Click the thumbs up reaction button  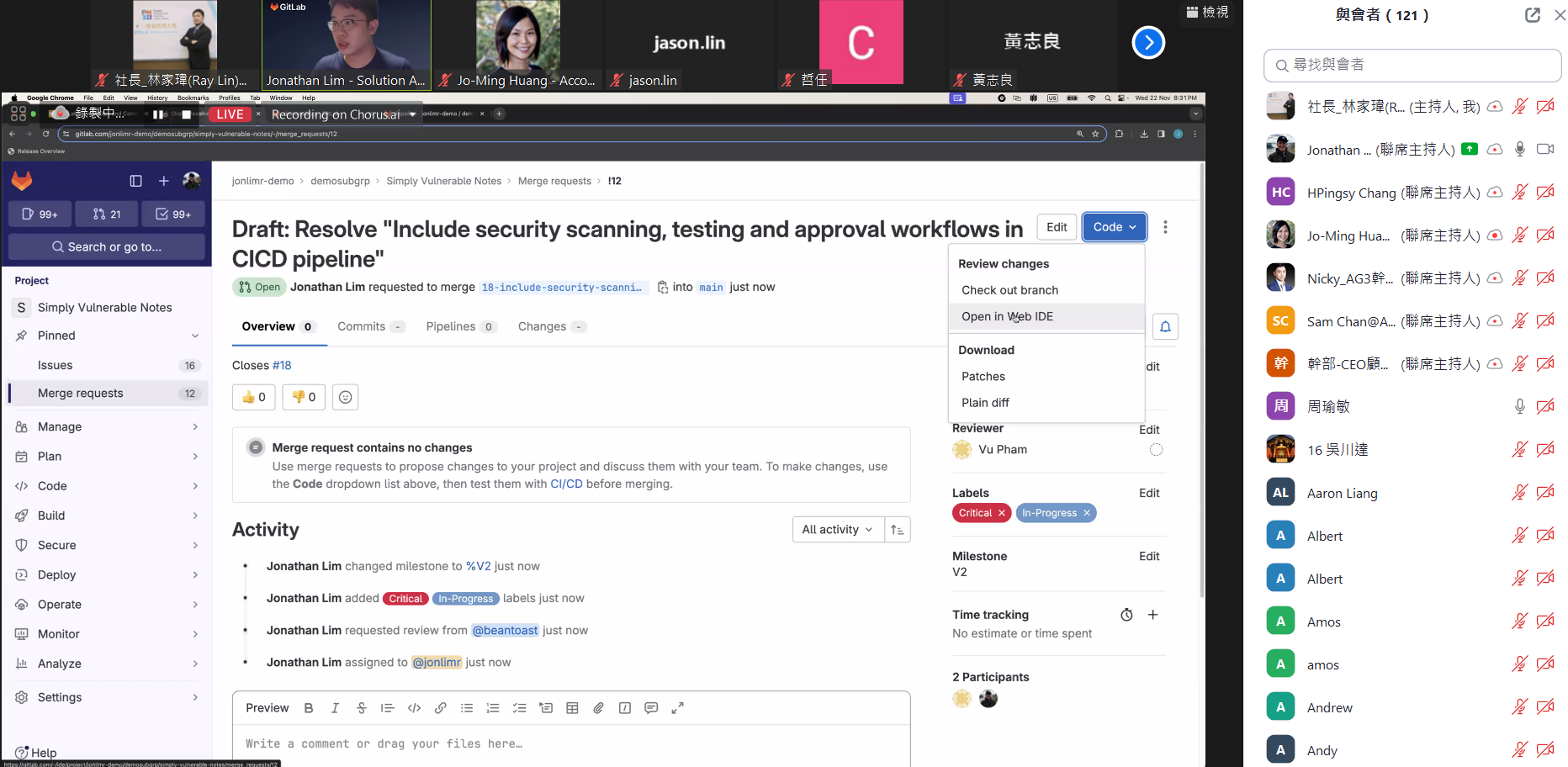tap(253, 397)
